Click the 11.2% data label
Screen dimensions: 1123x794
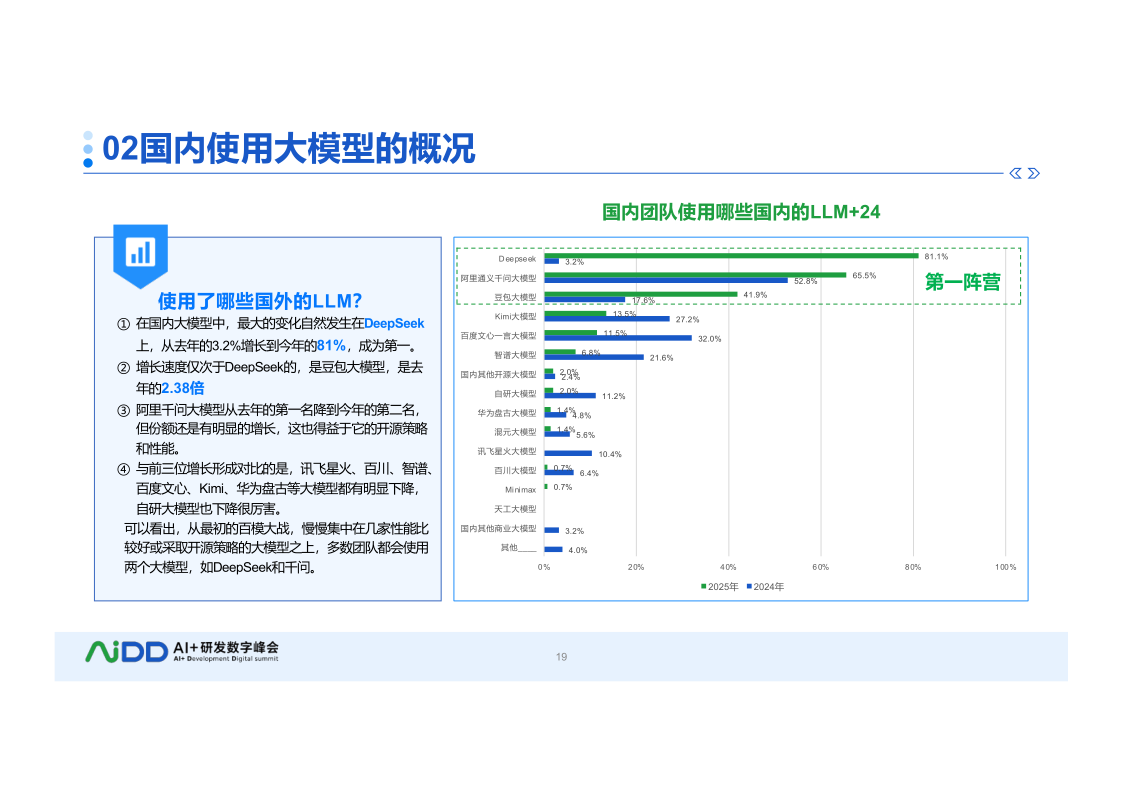(x=614, y=396)
